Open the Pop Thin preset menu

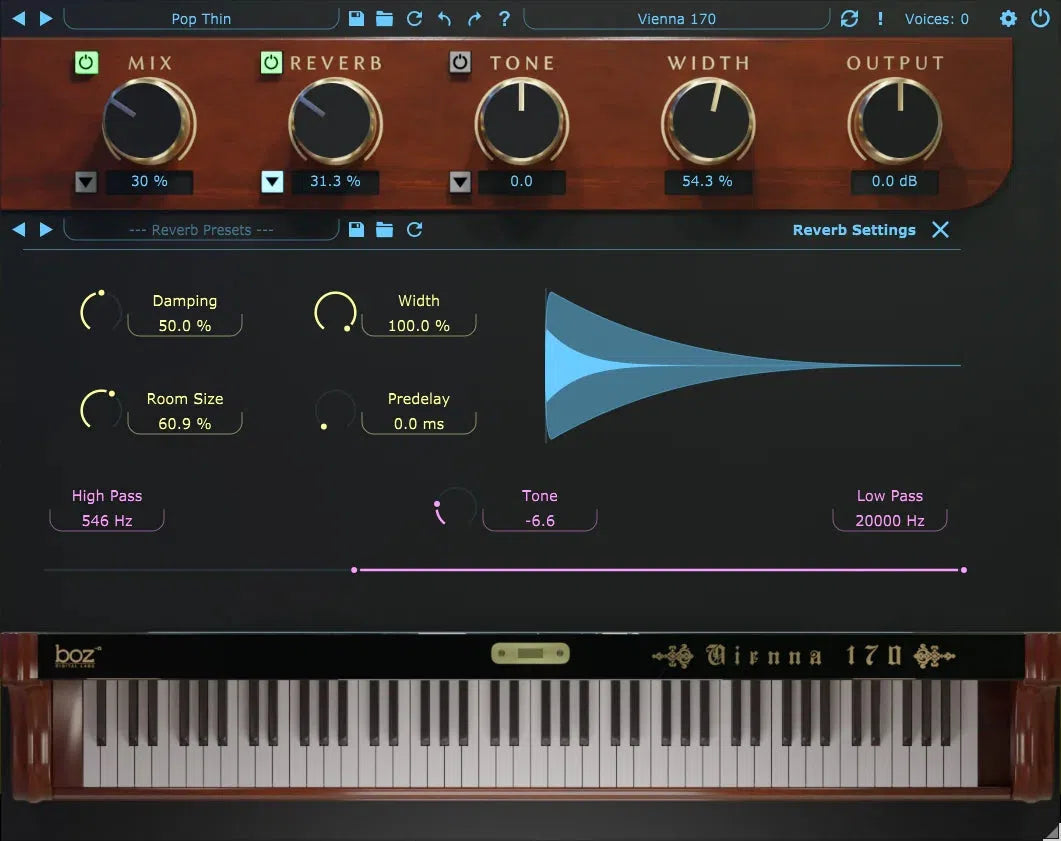tap(201, 18)
